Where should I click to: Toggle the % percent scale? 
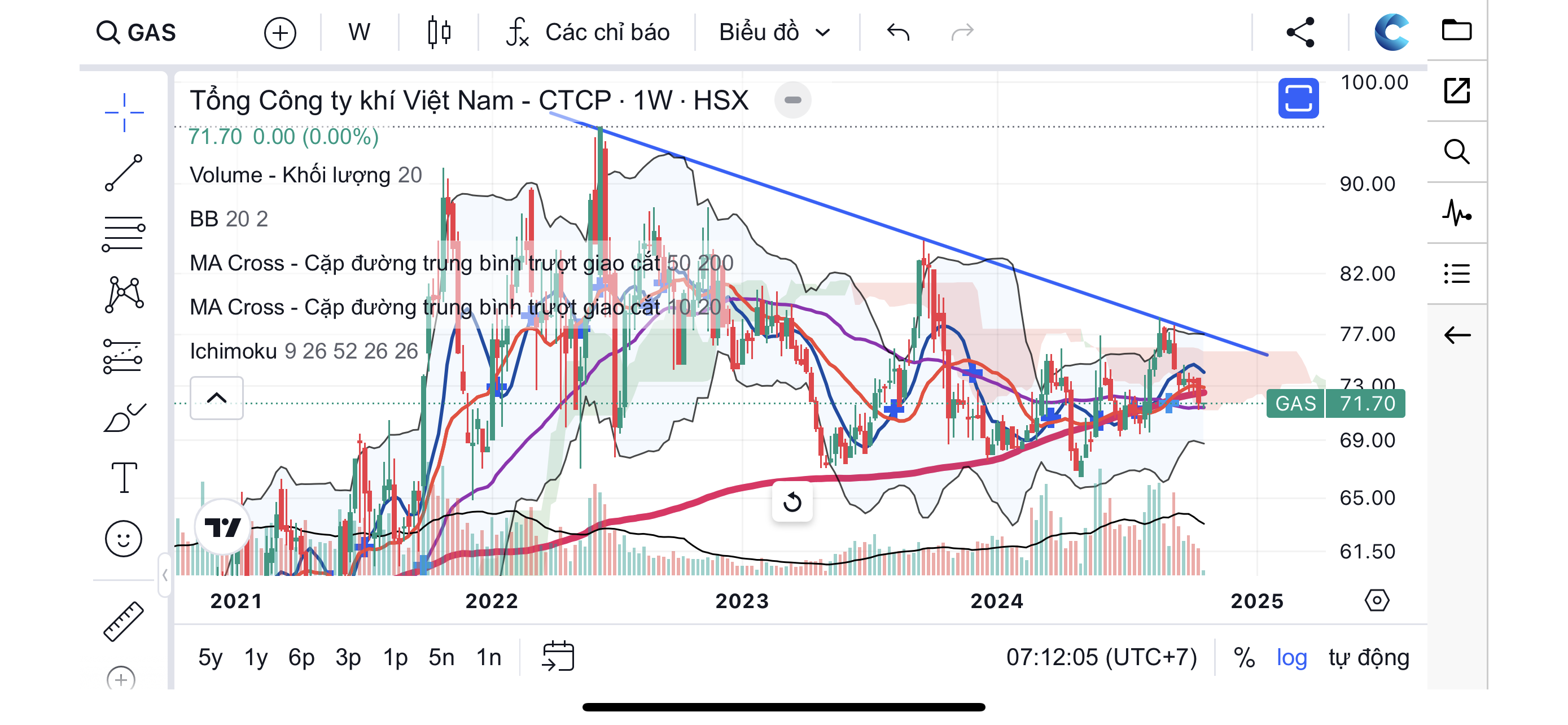coord(1243,657)
